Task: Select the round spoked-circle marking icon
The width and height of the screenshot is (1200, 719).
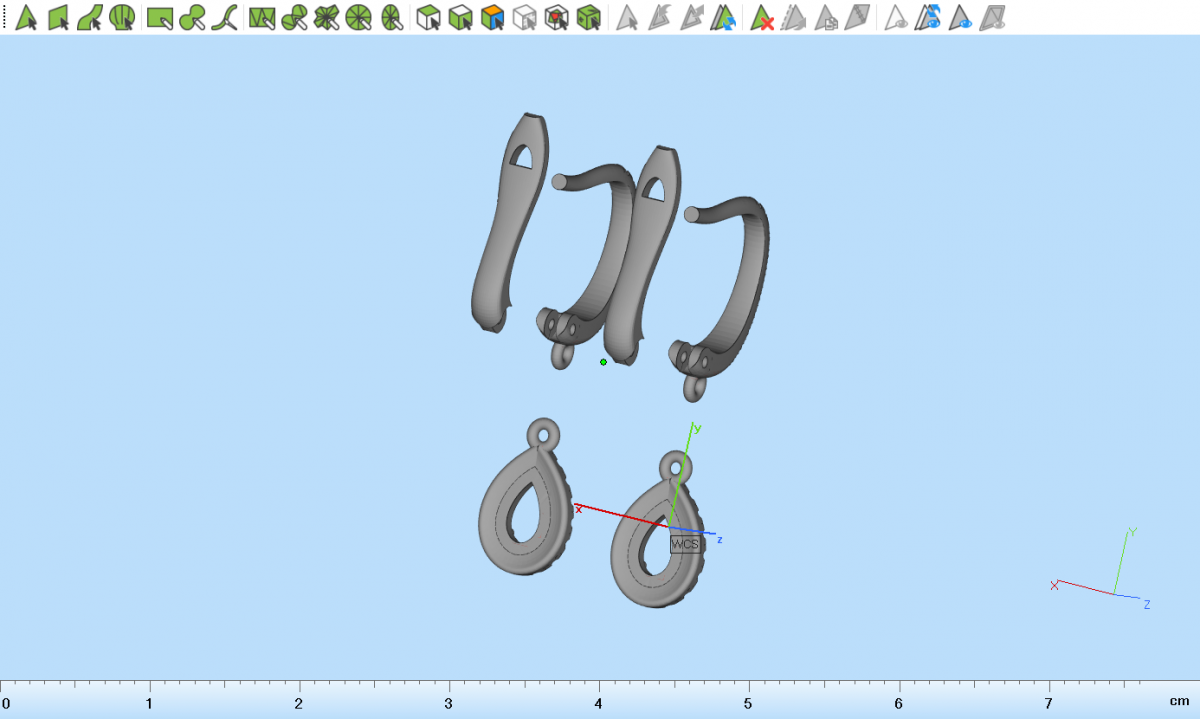Action: [x=359, y=17]
